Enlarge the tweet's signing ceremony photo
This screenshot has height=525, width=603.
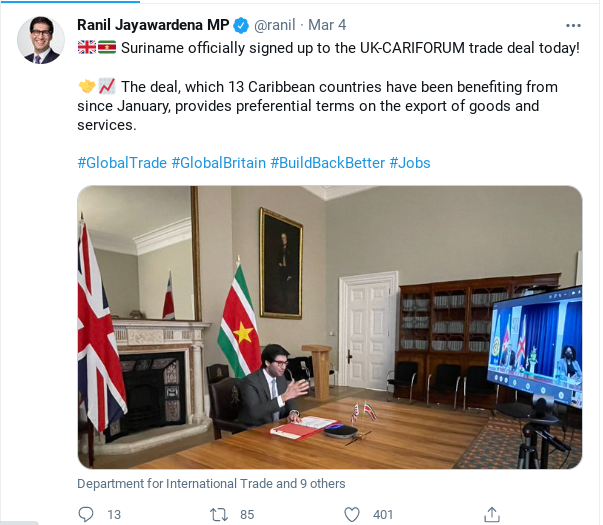(330, 327)
